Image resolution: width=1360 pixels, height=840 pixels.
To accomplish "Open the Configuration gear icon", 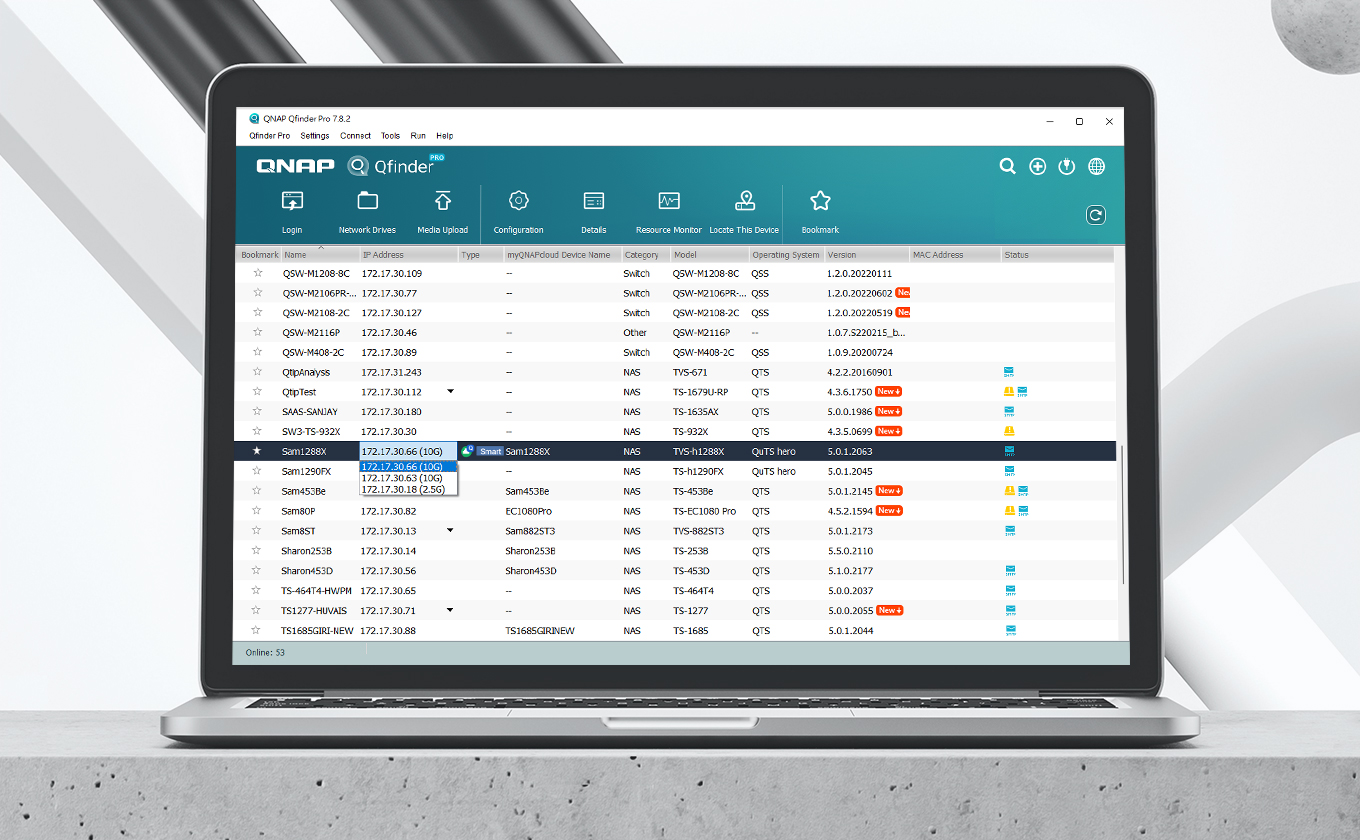I will click(518, 202).
